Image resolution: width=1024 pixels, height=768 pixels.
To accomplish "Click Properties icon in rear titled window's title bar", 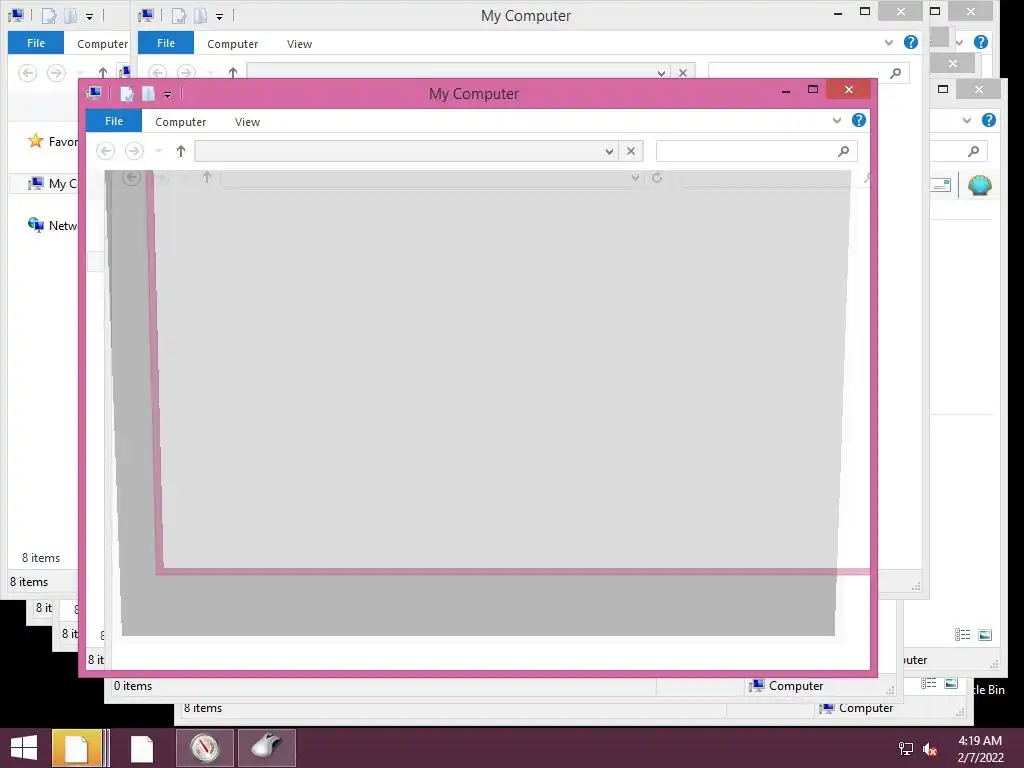I will pos(179,16).
